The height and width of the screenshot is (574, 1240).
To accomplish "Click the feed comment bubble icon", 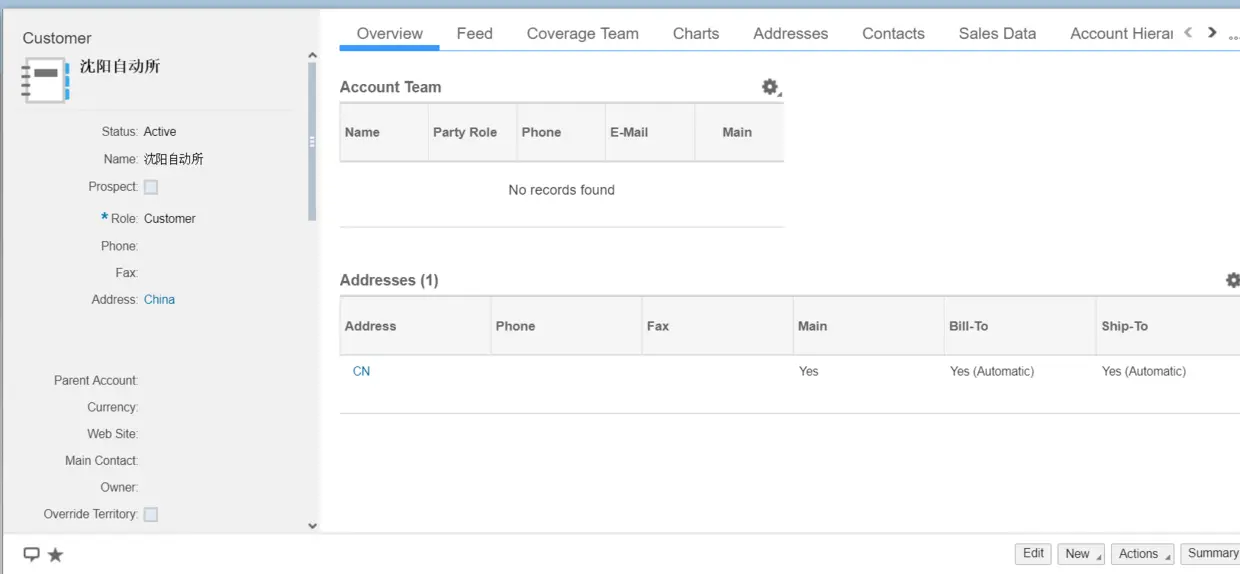I will point(31,554).
